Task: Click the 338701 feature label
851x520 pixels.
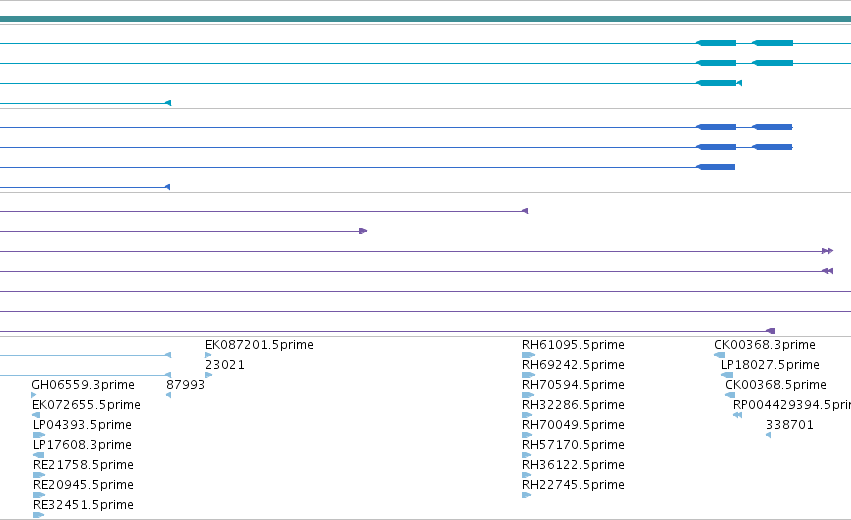Action: coord(790,425)
